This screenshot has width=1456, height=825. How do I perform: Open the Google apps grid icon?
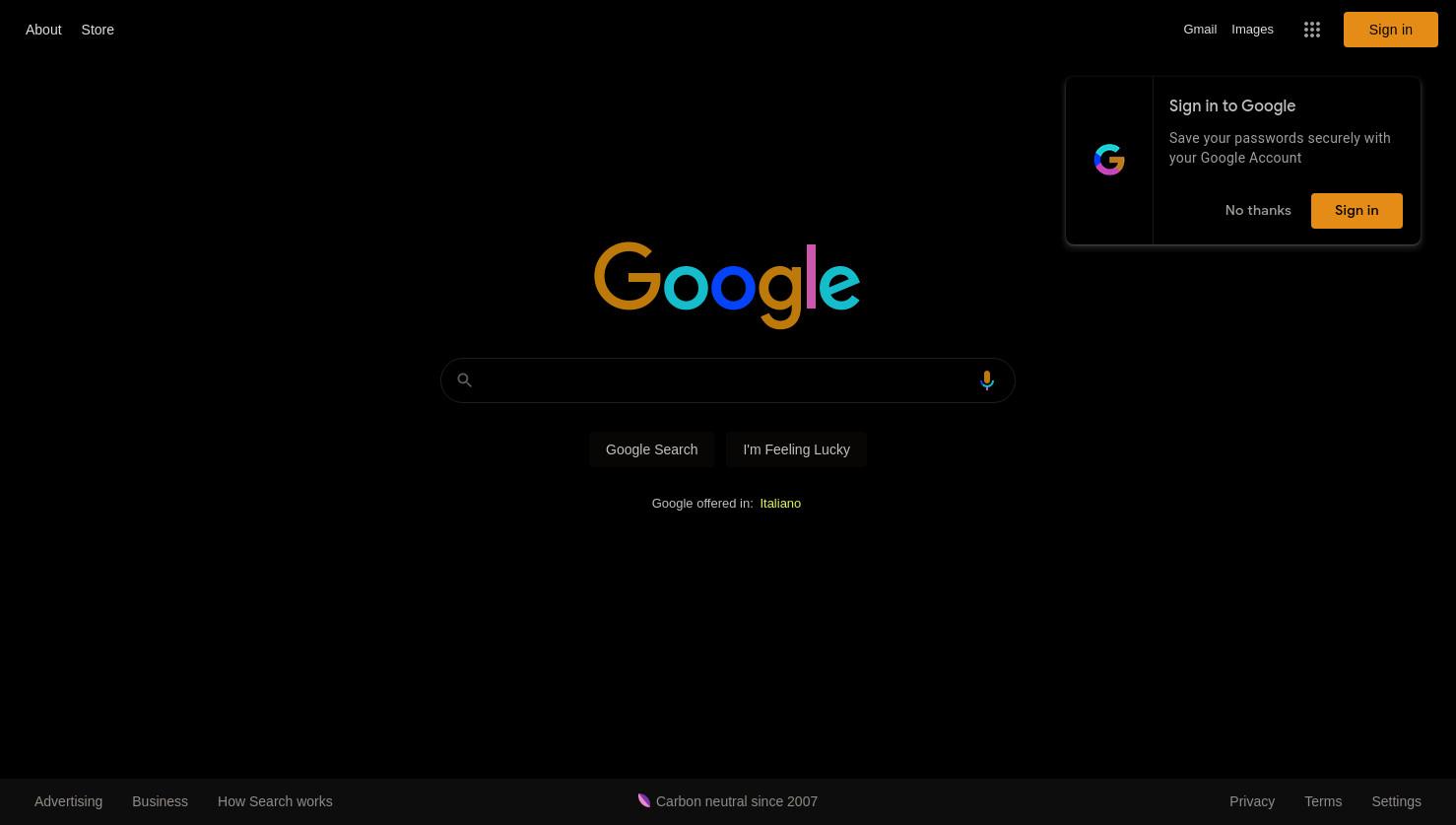1311,30
